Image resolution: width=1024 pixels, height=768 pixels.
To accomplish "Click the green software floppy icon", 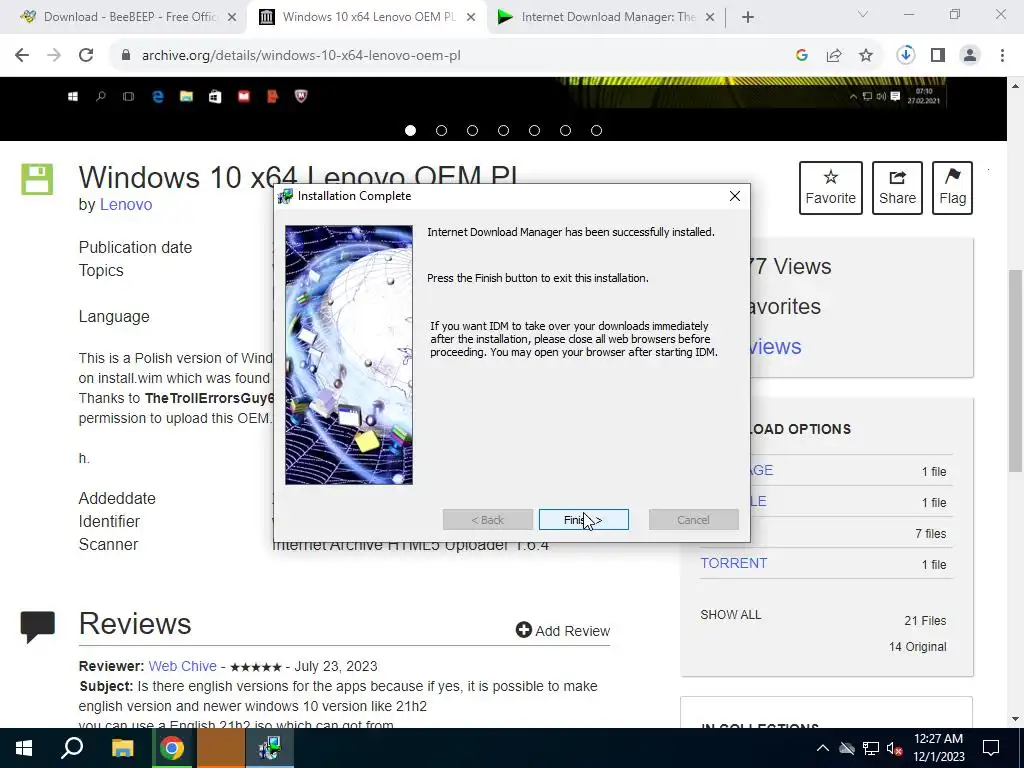I will 37,180.
